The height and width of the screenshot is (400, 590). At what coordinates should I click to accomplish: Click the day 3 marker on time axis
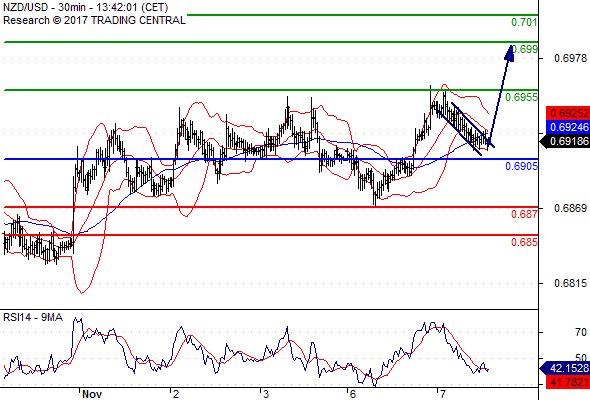(266, 394)
